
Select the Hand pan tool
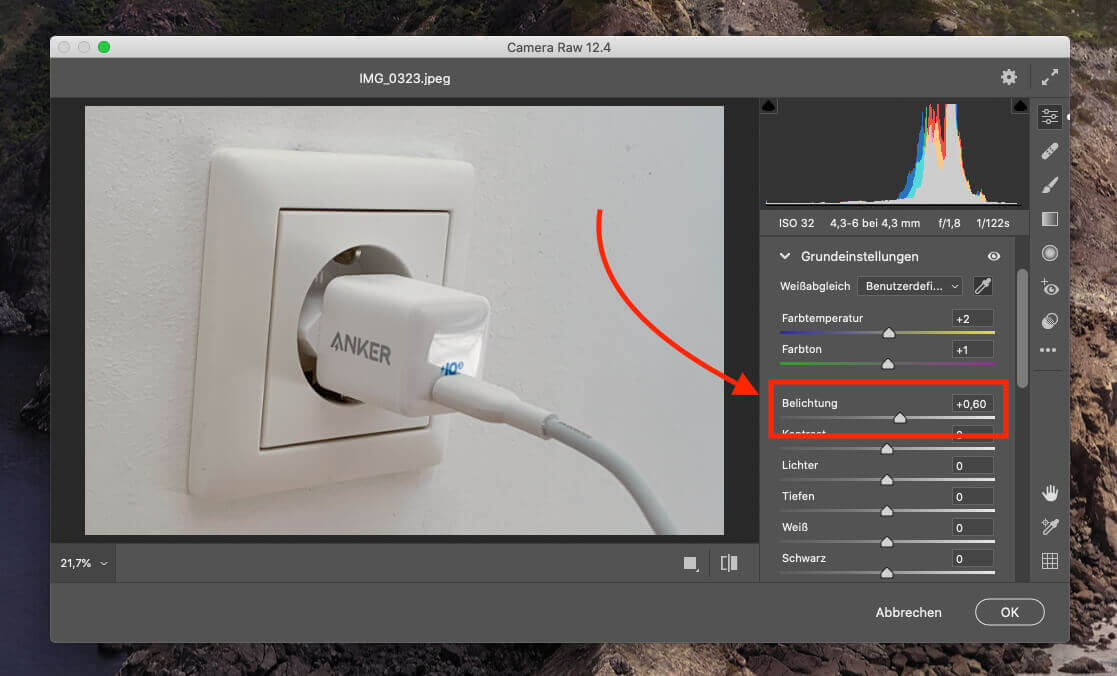1049,492
